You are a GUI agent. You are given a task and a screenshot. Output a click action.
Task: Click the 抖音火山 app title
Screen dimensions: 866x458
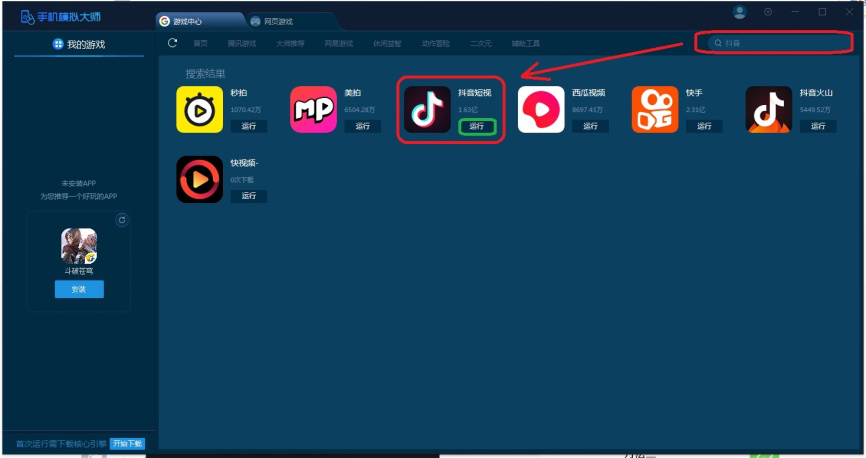pos(816,93)
